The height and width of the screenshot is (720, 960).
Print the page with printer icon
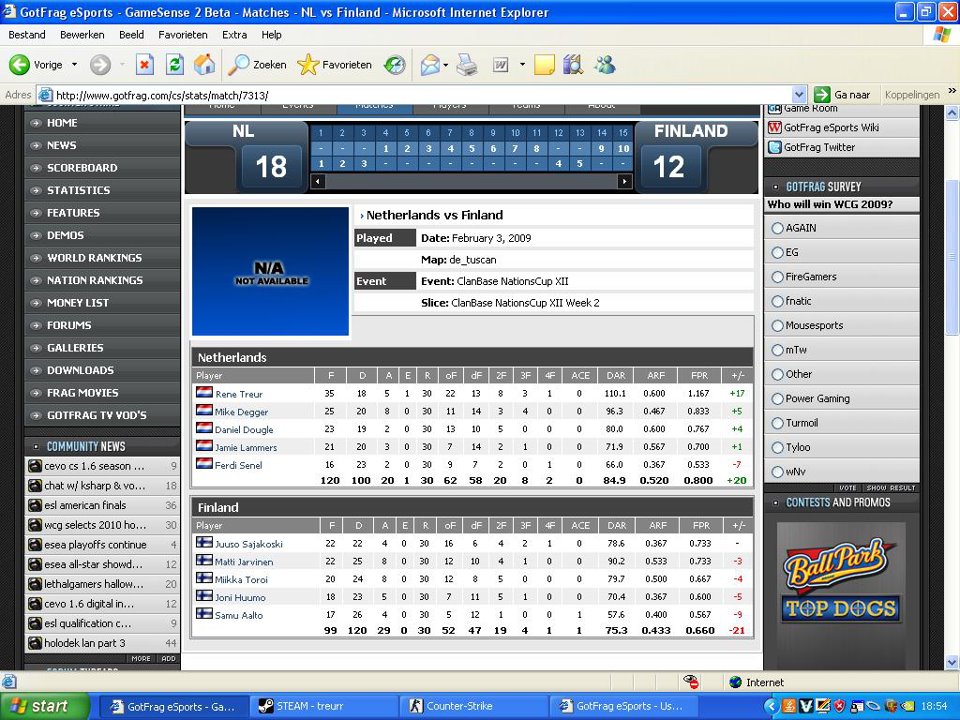467,64
